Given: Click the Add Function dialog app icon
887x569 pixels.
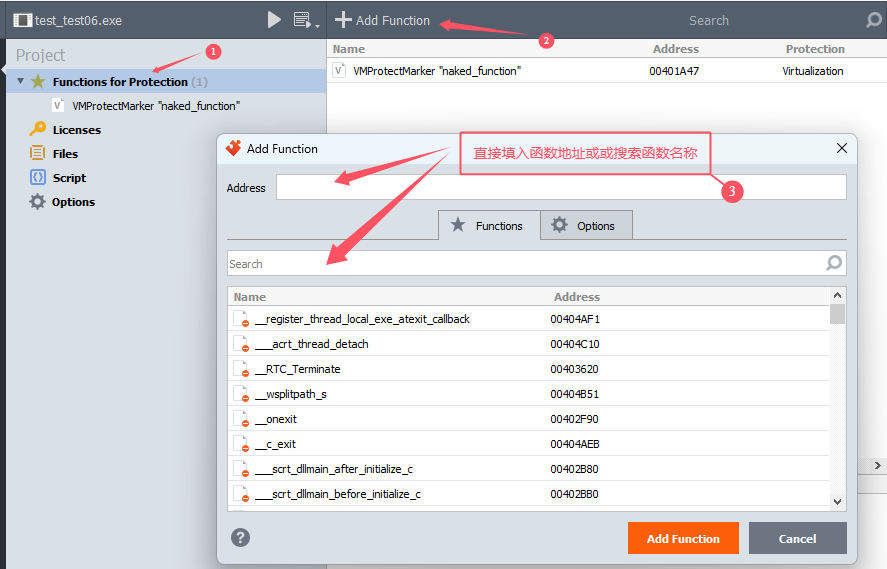Looking at the screenshot, I should pyautogui.click(x=233, y=148).
